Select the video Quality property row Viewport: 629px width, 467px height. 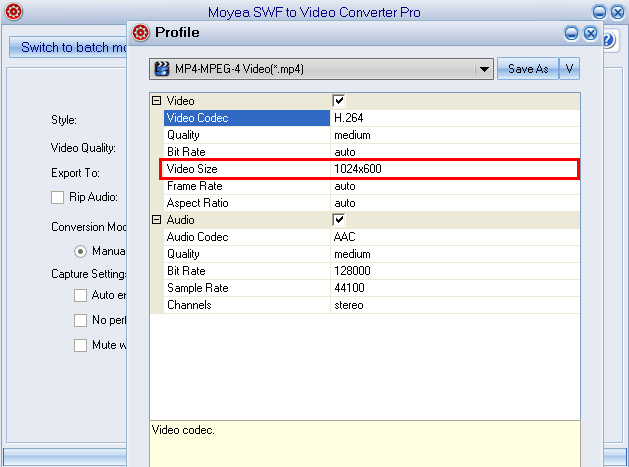click(371, 135)
